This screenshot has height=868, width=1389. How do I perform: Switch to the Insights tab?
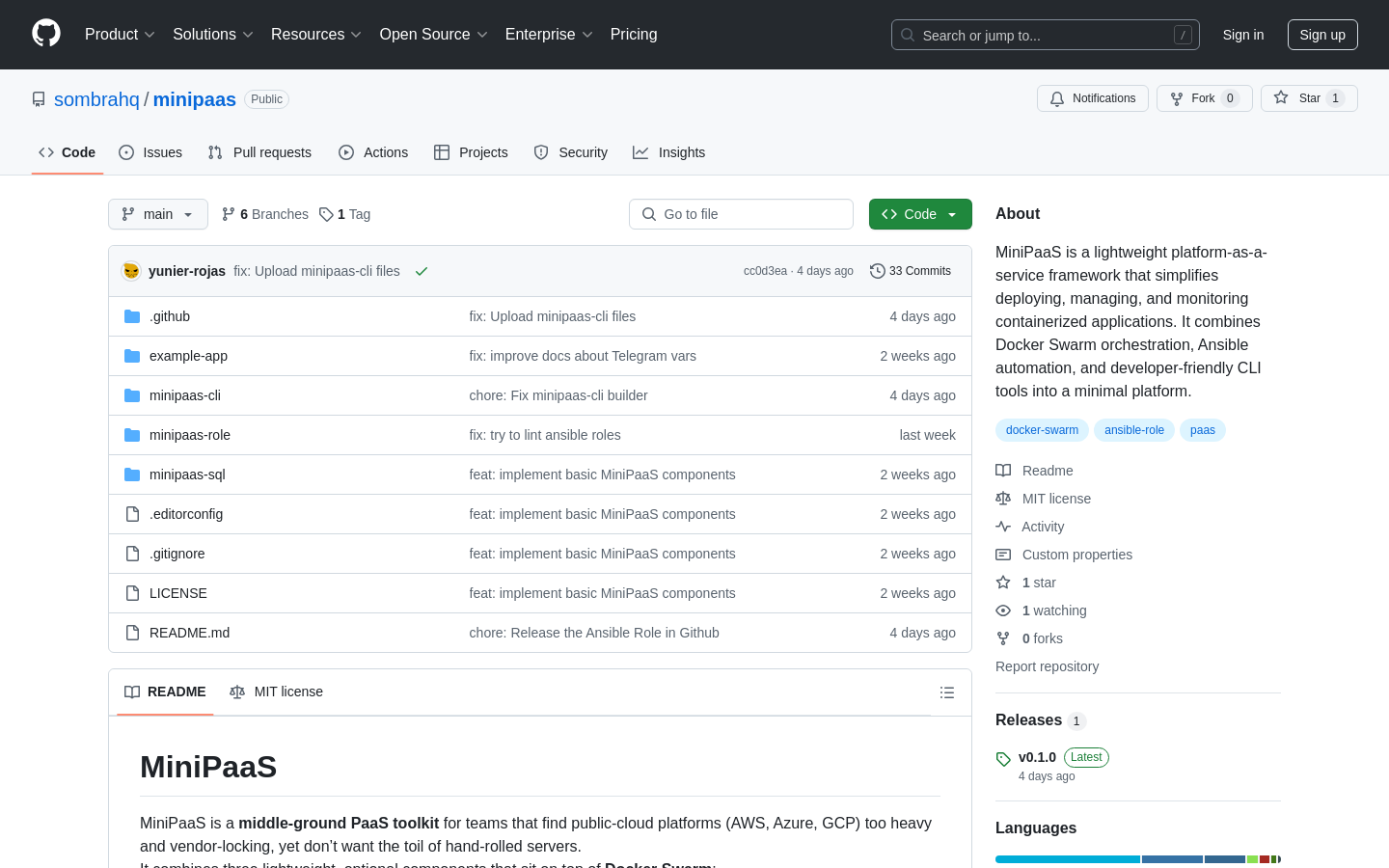[669, 152]
